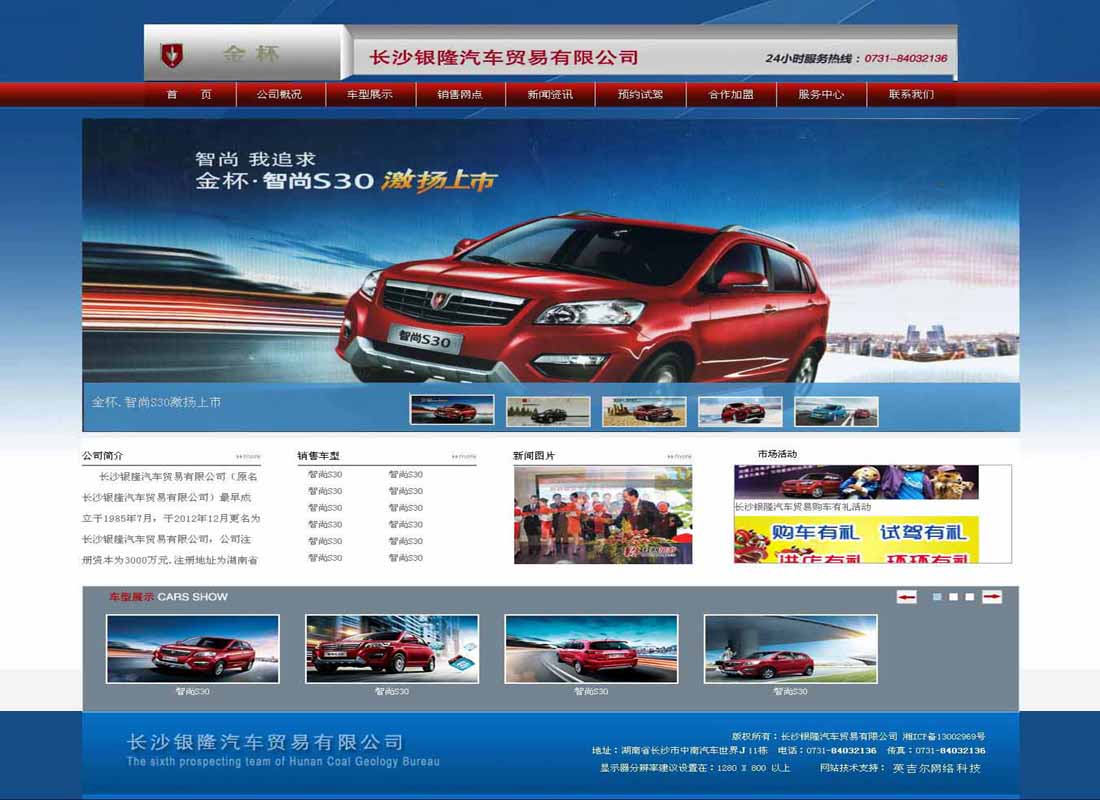Click 'more' beside 销售车型 heading
Screen dimensions: 1100x800
pos(464,457)
